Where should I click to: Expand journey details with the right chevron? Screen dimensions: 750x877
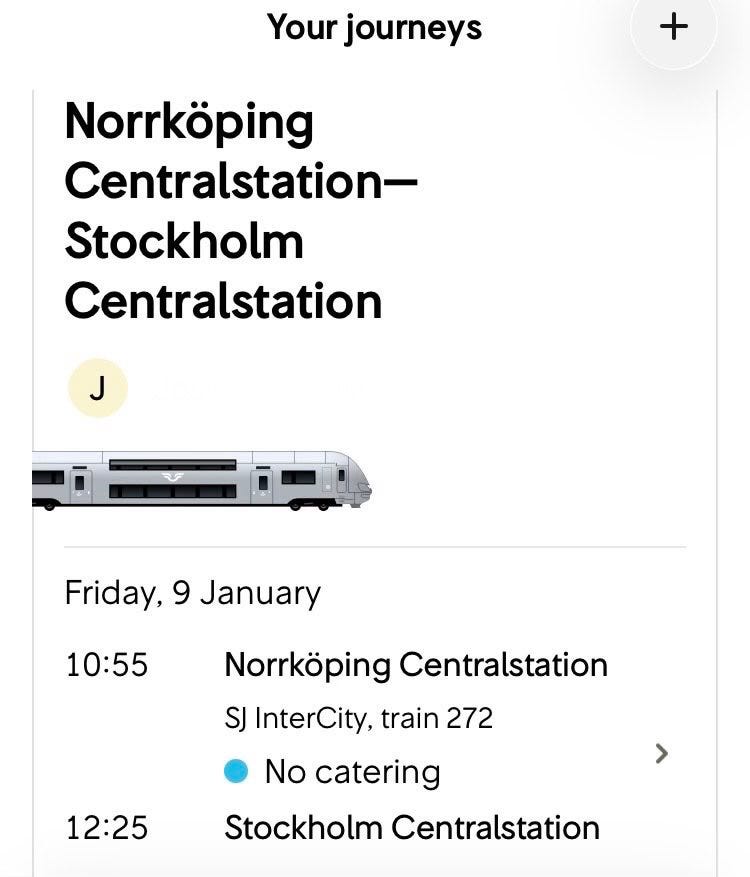661,753
